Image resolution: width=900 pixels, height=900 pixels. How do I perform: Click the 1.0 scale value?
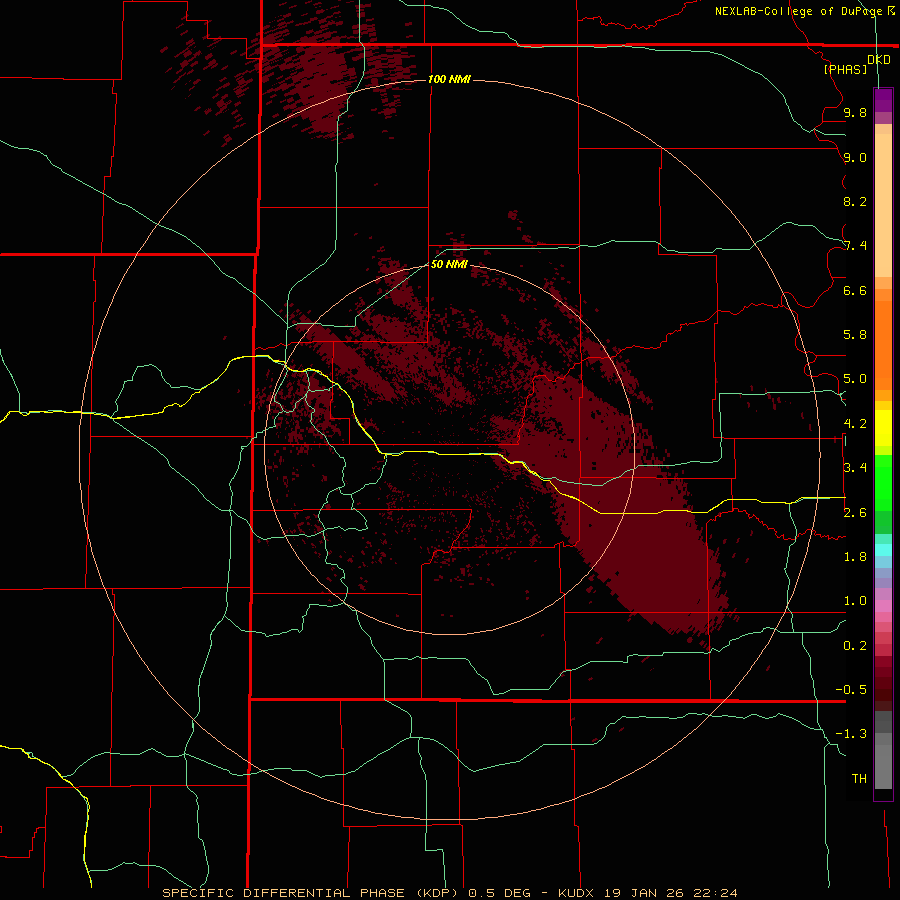click(855, 601)
